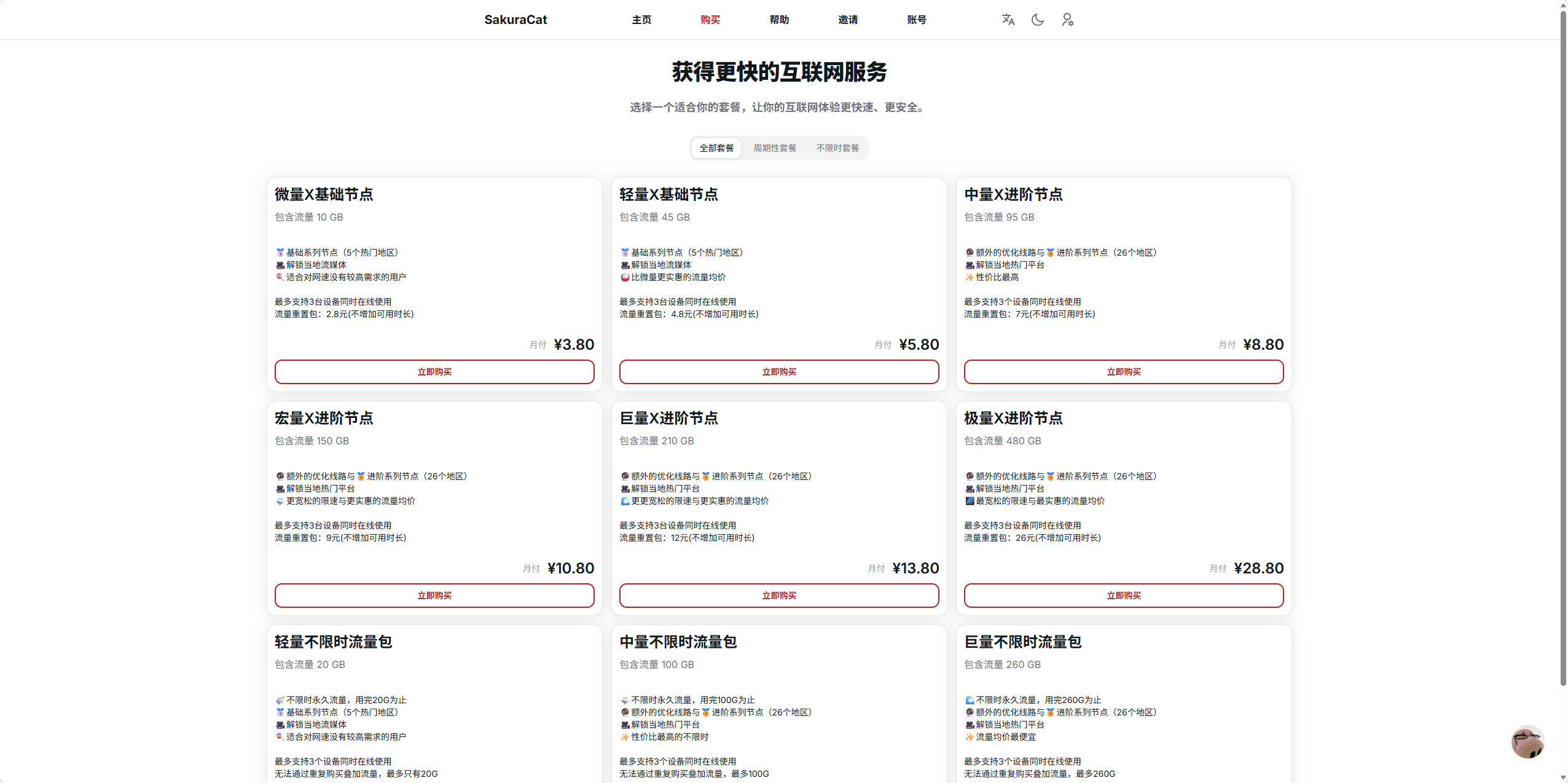Buy the 中量X进阶节点 plan
This screenshot has width=1568, height=783.
pyautogui.click(x=1124, y=372)
